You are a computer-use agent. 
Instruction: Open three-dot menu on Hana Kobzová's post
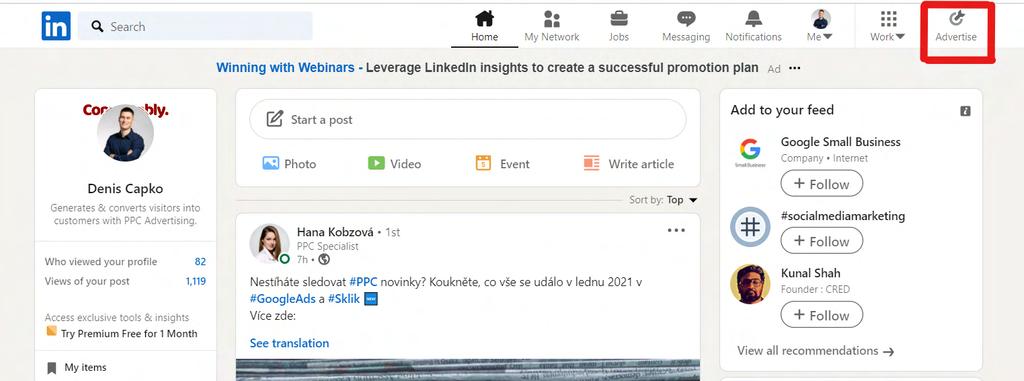tap(676, 230)
